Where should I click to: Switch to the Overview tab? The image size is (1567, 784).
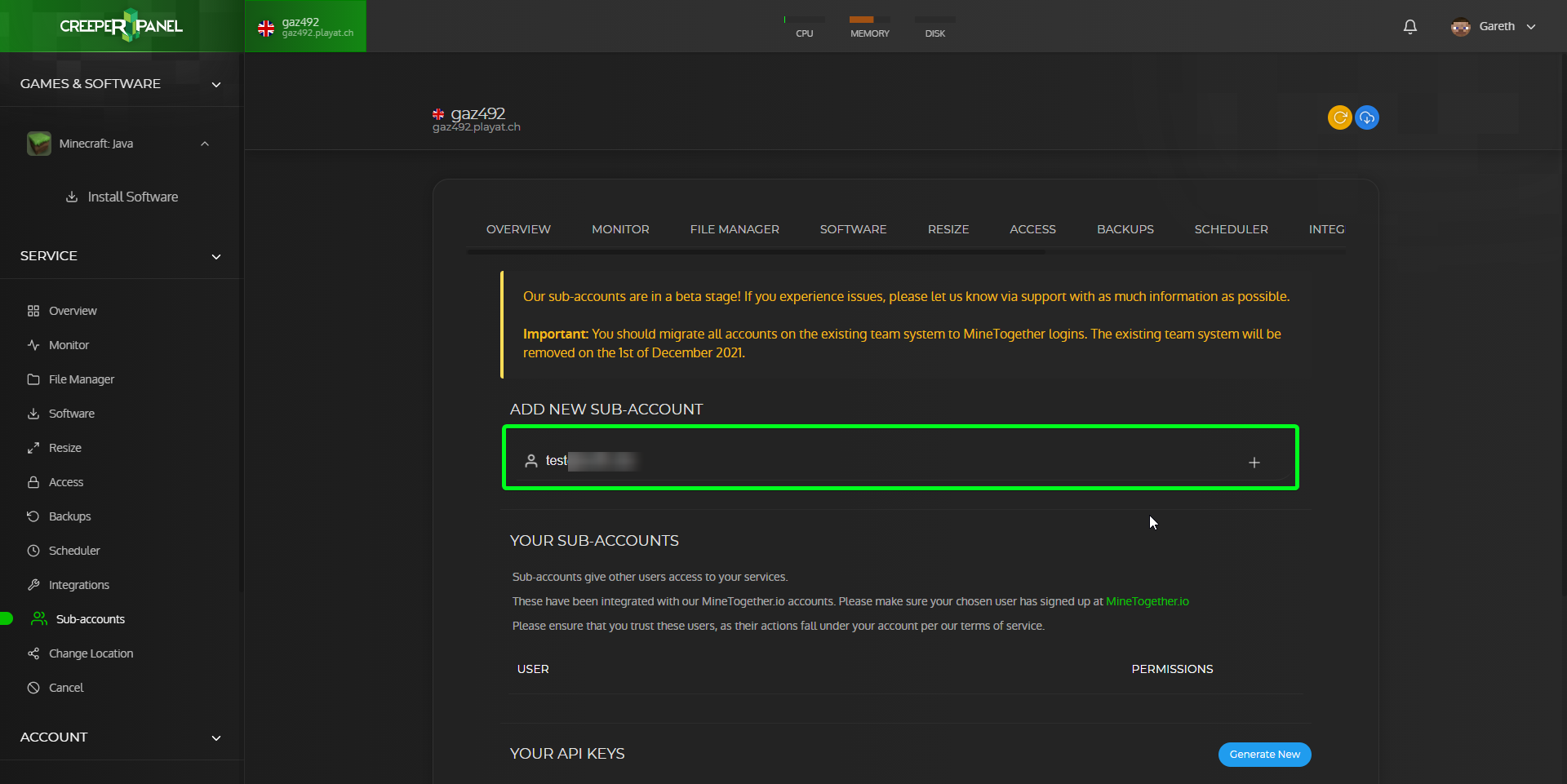click(x=518, y=229)
